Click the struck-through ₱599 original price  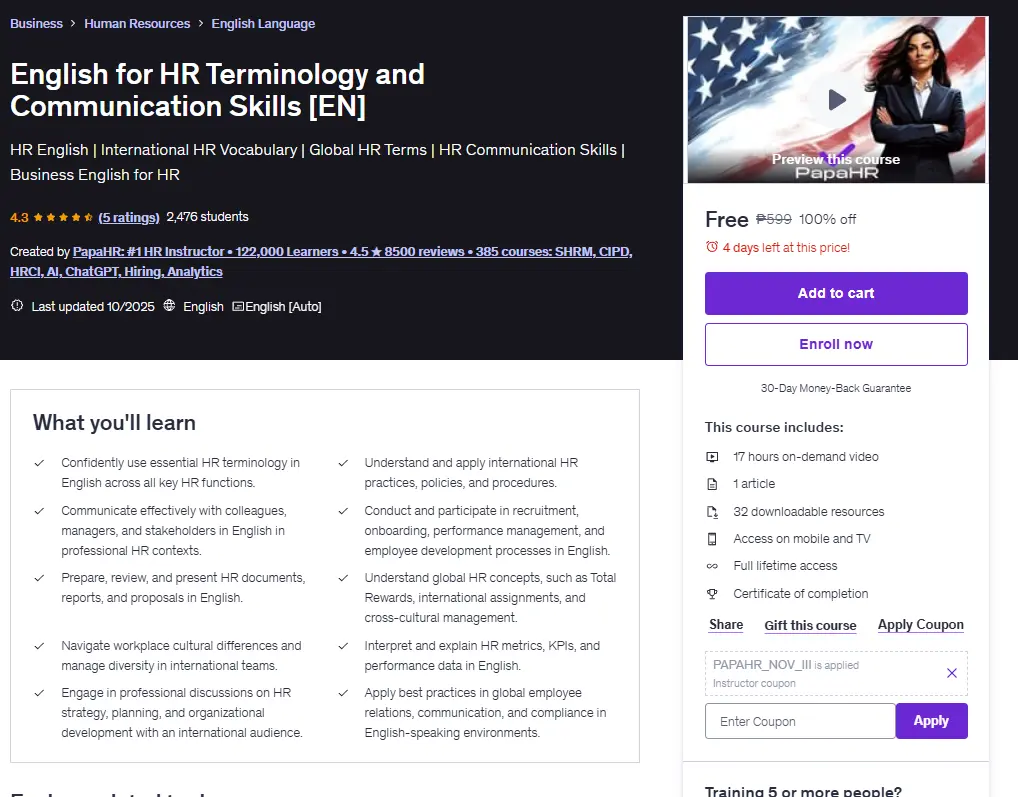773,219
